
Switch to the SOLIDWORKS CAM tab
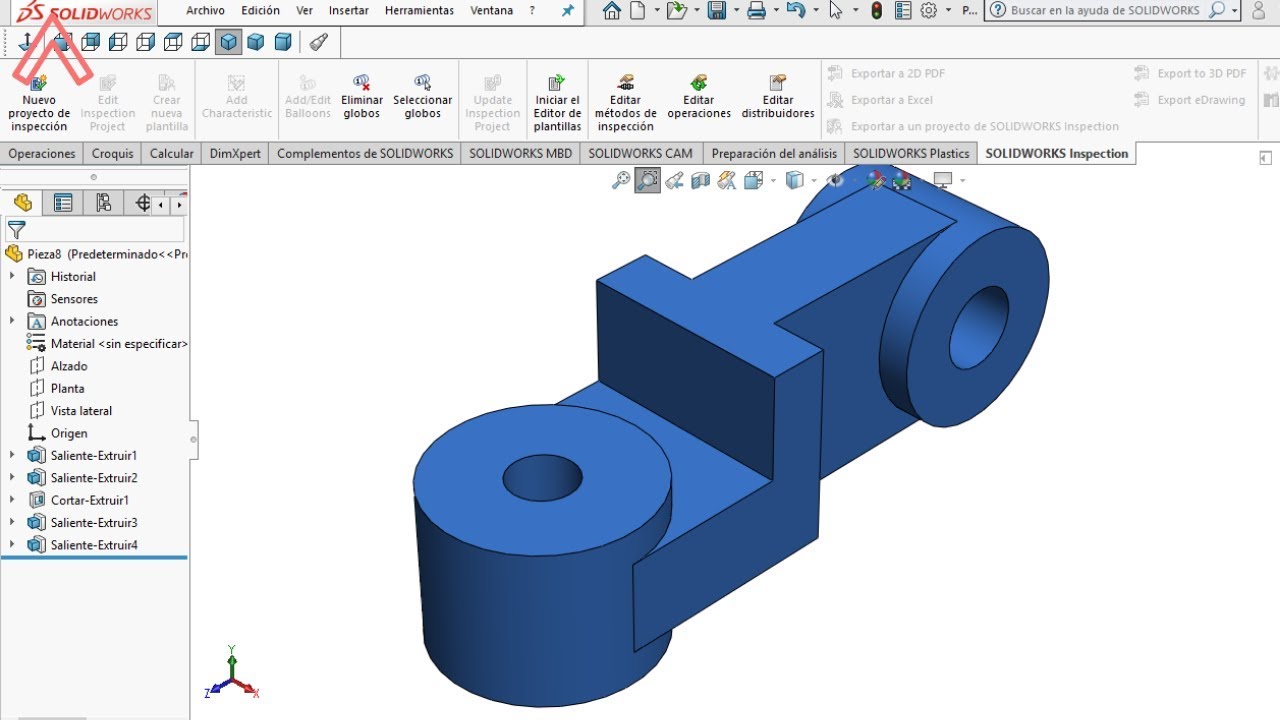click(x=640, y=153)
